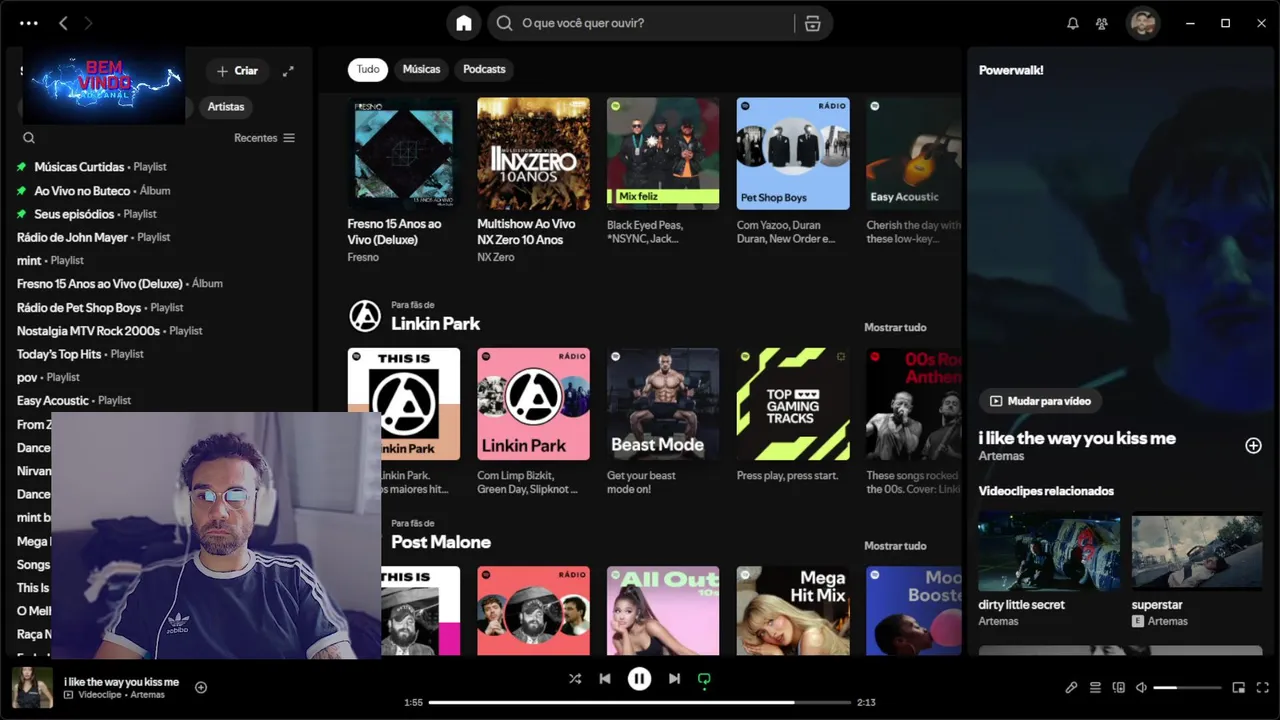Open friend activity icon

click(1102, 23)
